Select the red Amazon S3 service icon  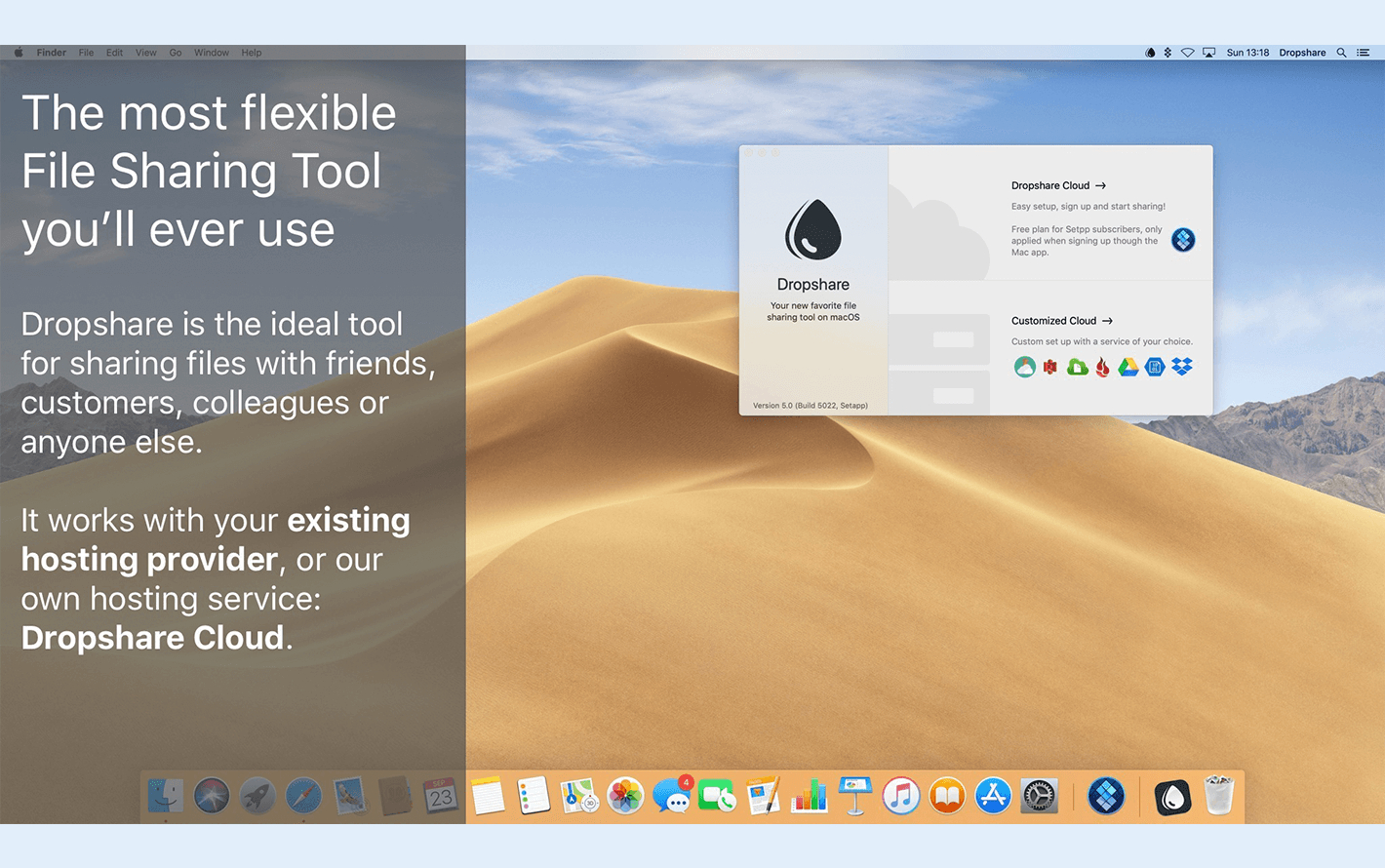tap(1050, 368)
